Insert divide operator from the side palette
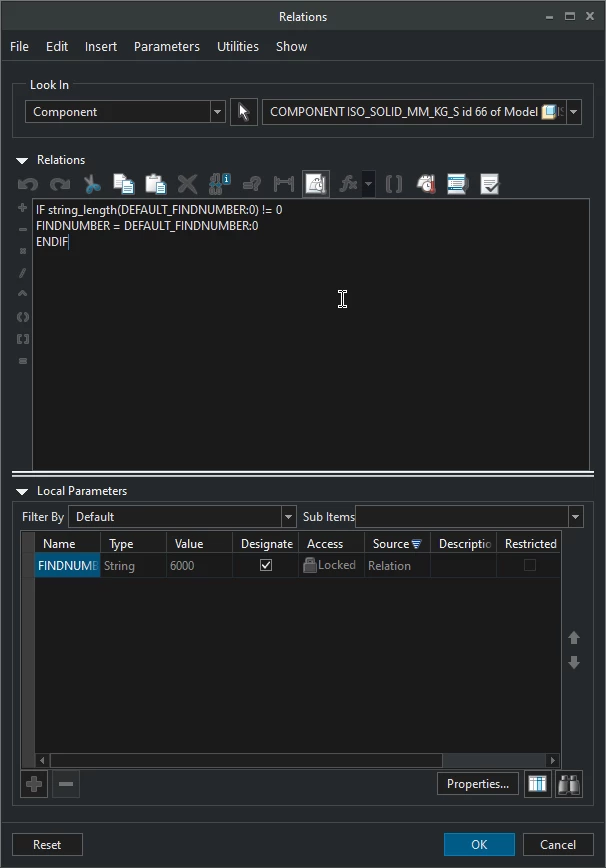 click(22, 273)
